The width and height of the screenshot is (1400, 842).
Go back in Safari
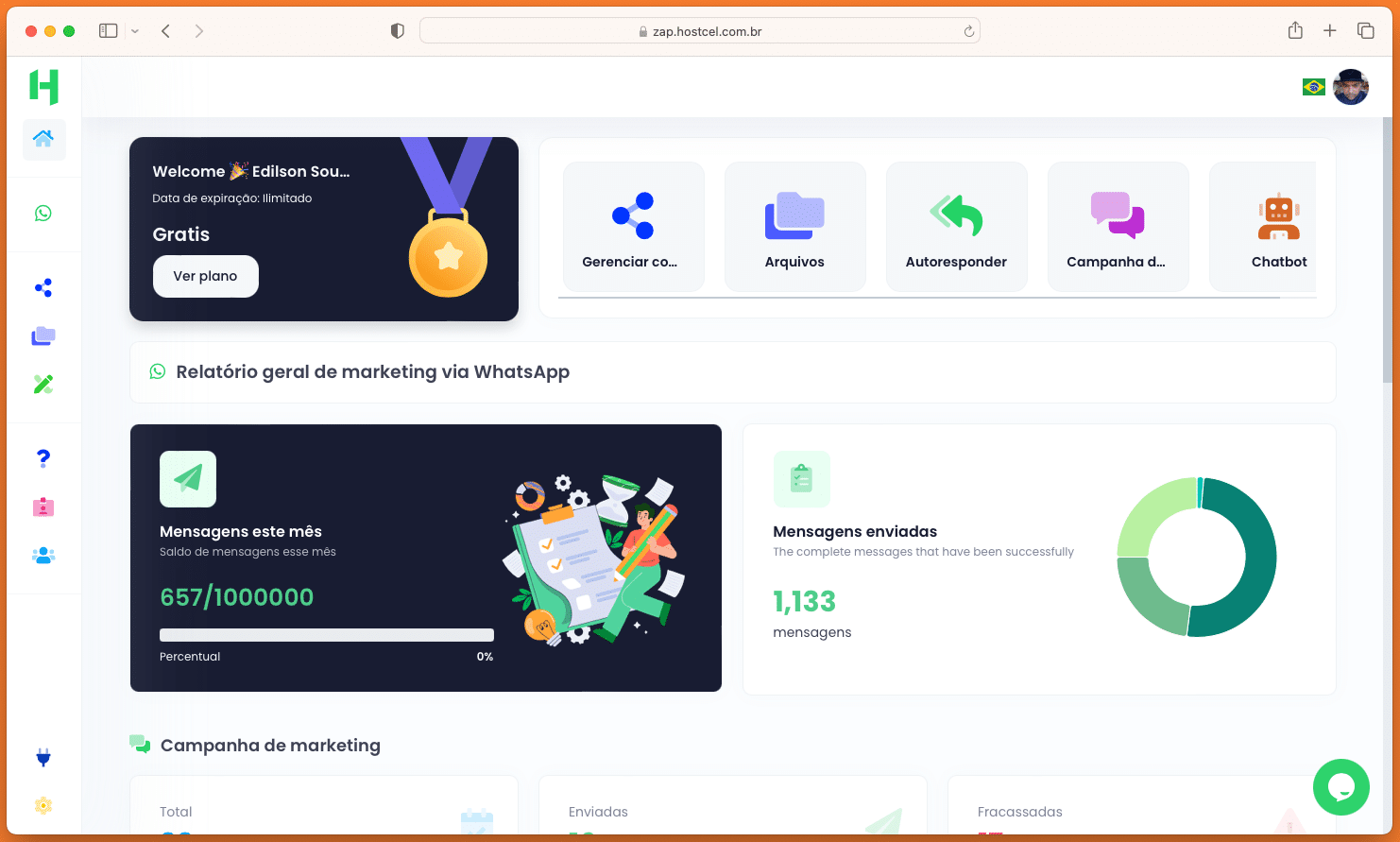(165, 31)
